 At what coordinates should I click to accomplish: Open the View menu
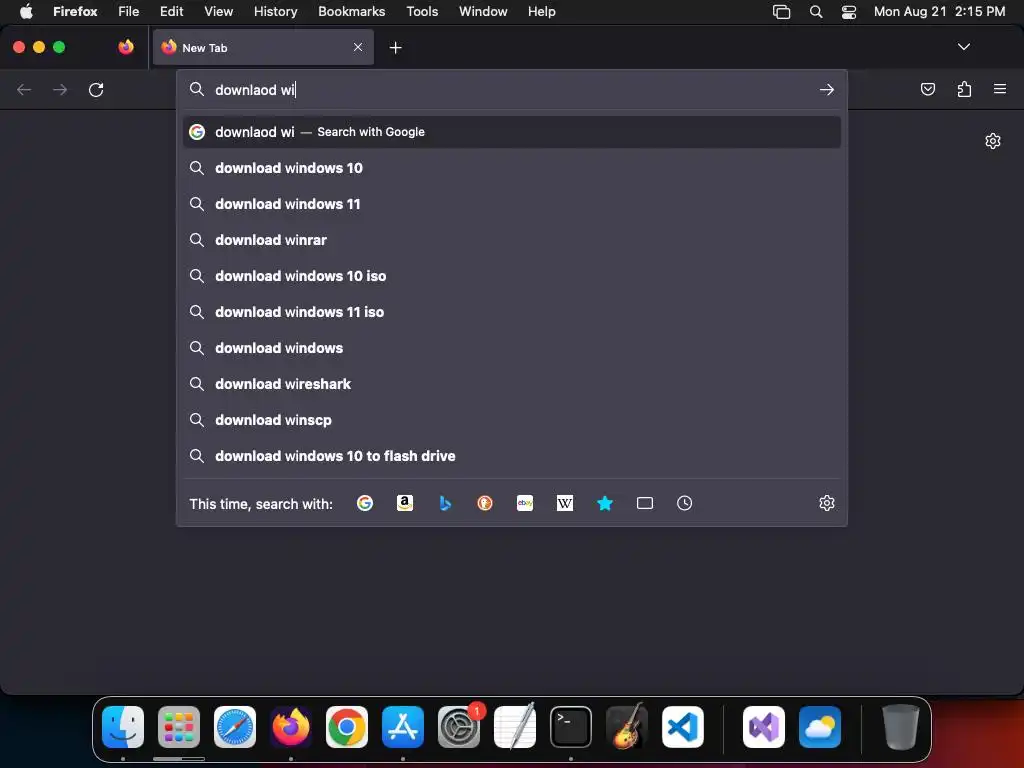point(218,12)
